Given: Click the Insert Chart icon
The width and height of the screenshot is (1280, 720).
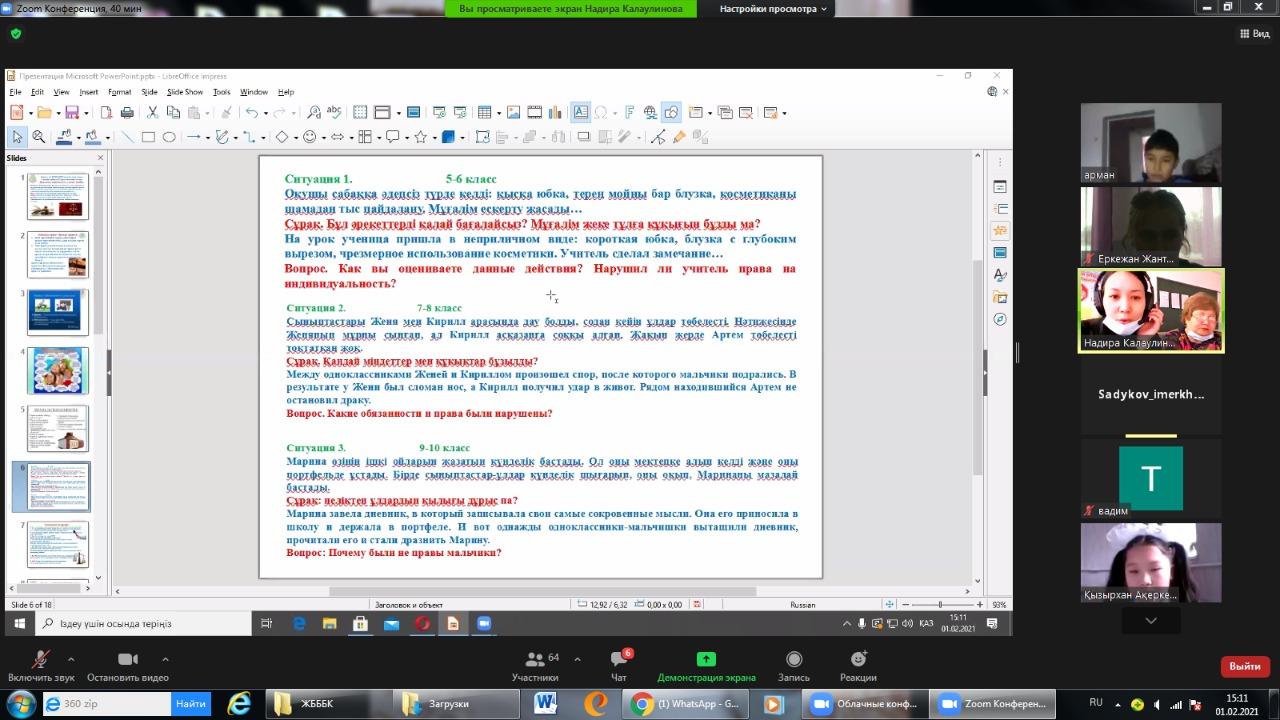Looking at the screenshot, I should 557,113.
